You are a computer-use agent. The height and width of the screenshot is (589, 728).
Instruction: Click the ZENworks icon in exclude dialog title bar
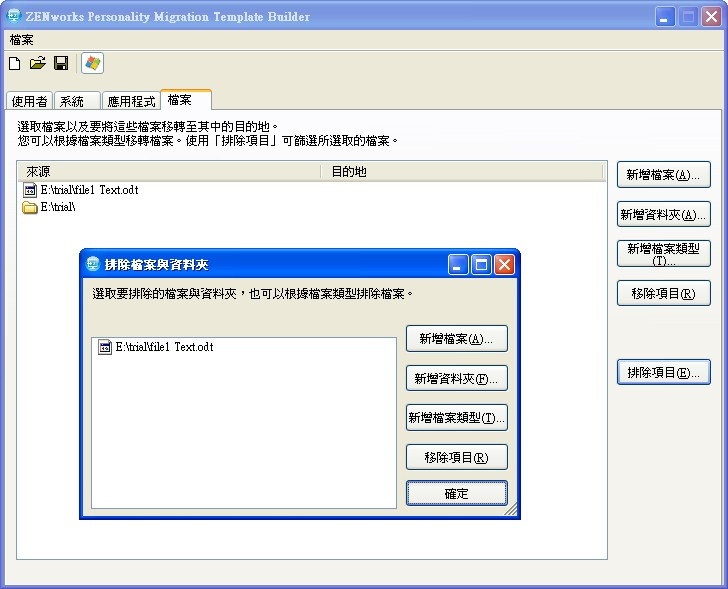93,264
